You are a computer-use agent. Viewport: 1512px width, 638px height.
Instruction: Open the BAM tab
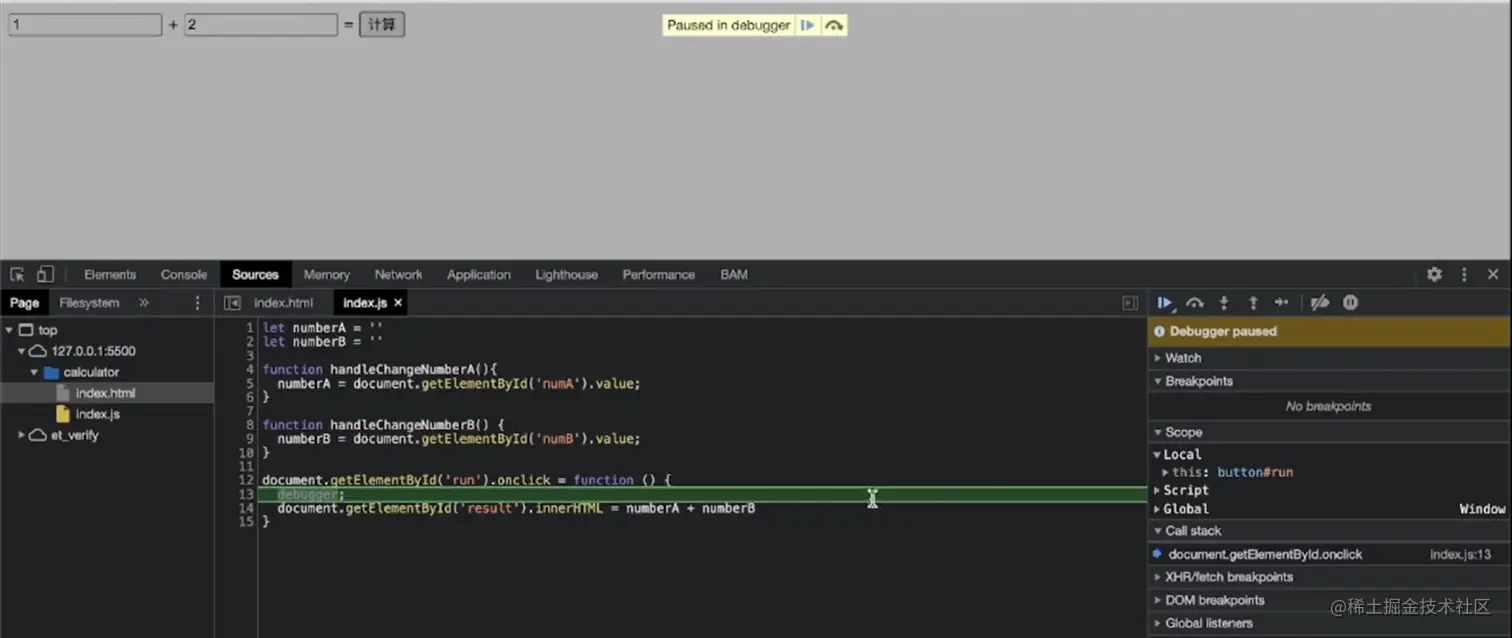pyautogui.click(x=734, y=274)
